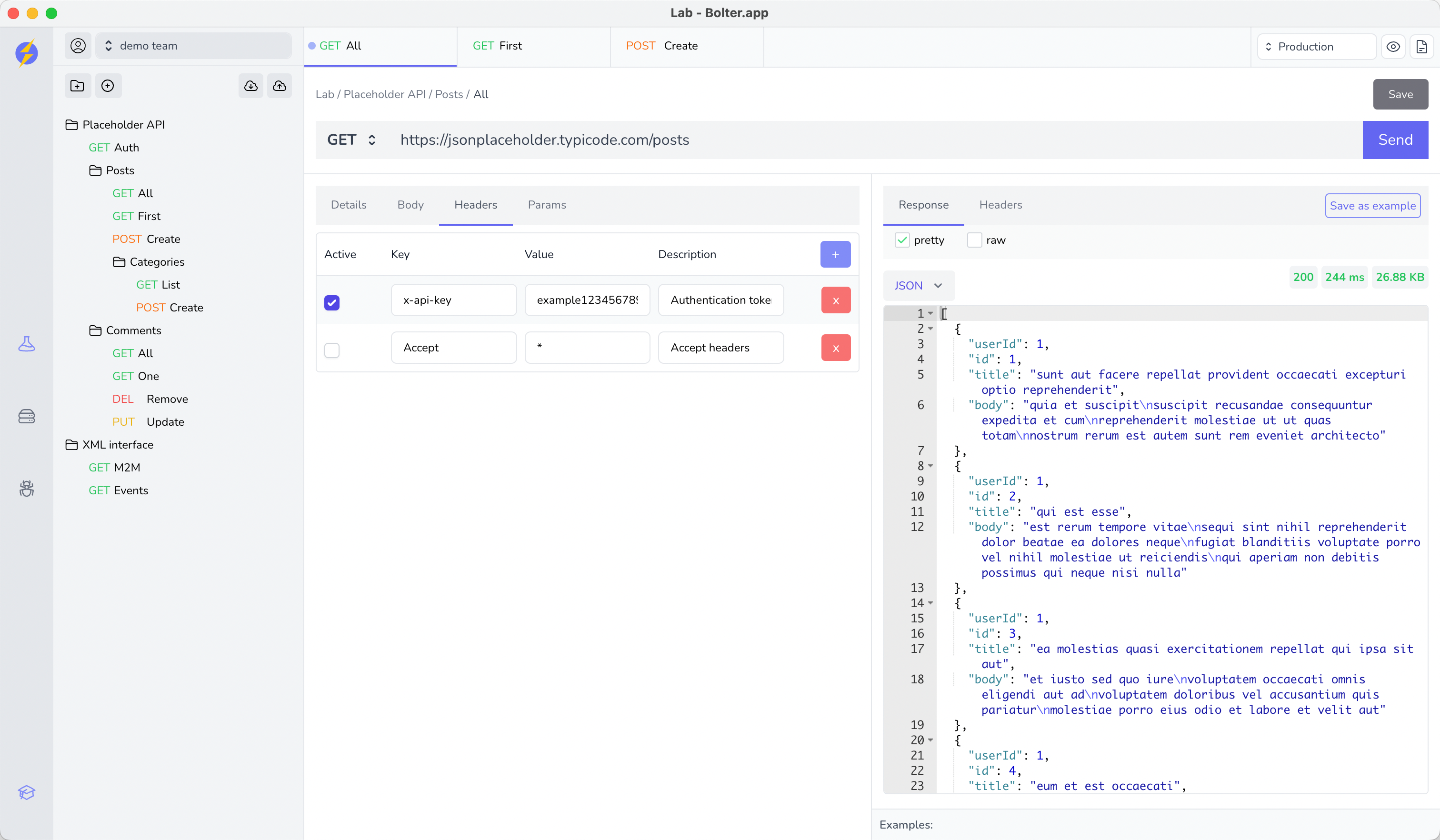The image size is (1440, 840).
Task: Collapse line 14 fold arrow in response
Action: point(930,603)
